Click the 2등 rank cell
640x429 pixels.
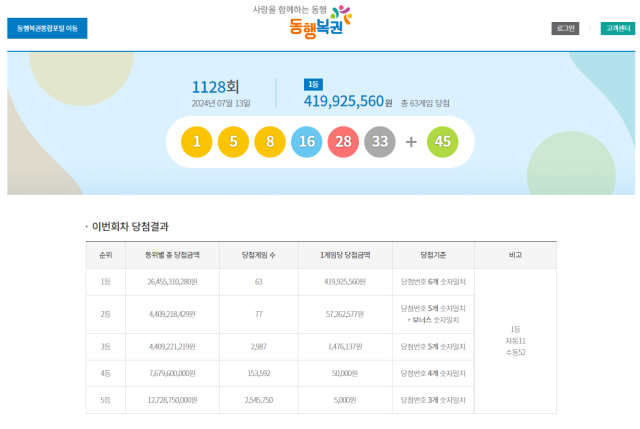pos(106,314)
